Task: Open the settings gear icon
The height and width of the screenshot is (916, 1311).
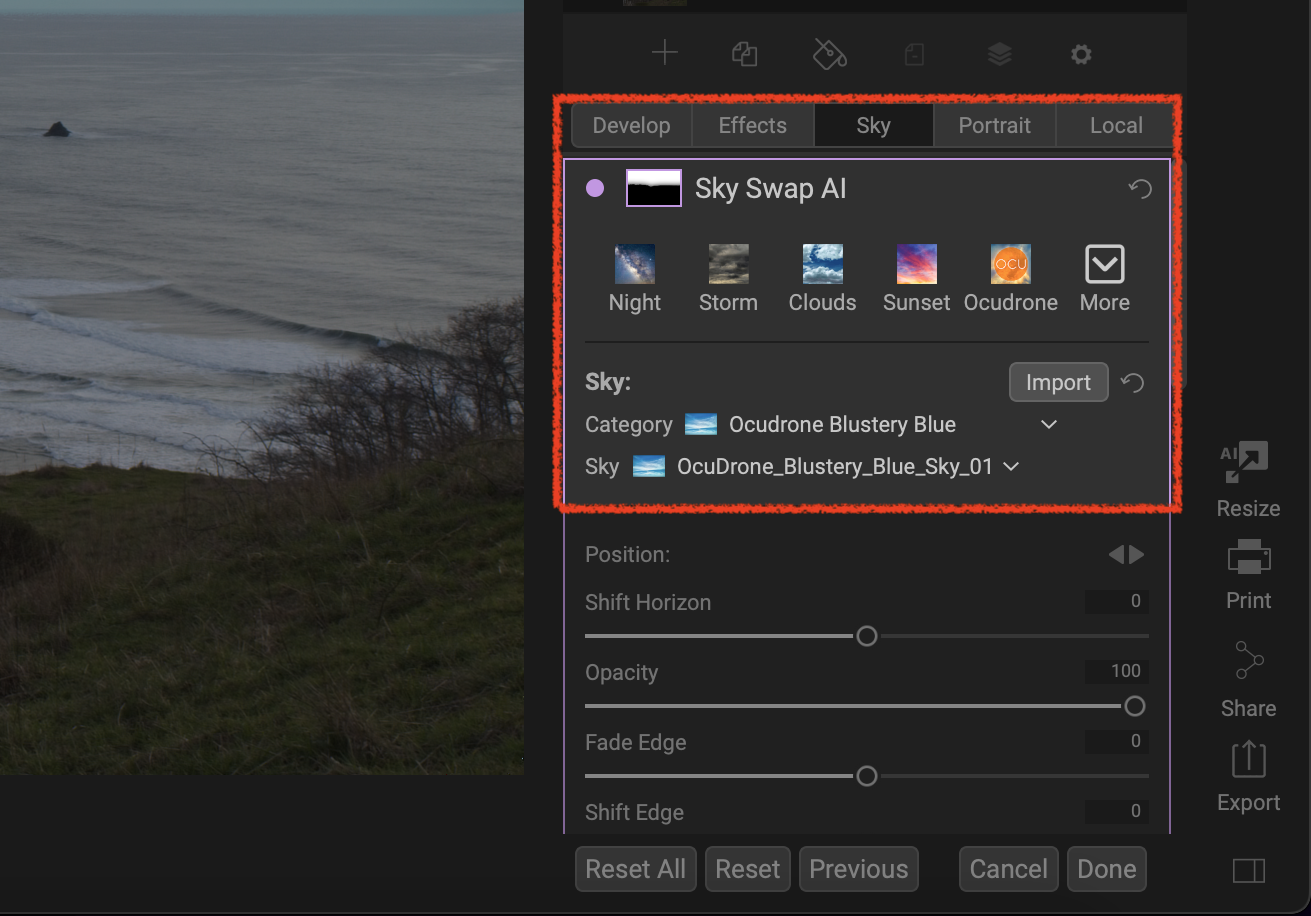Action: click(1081, 54)
